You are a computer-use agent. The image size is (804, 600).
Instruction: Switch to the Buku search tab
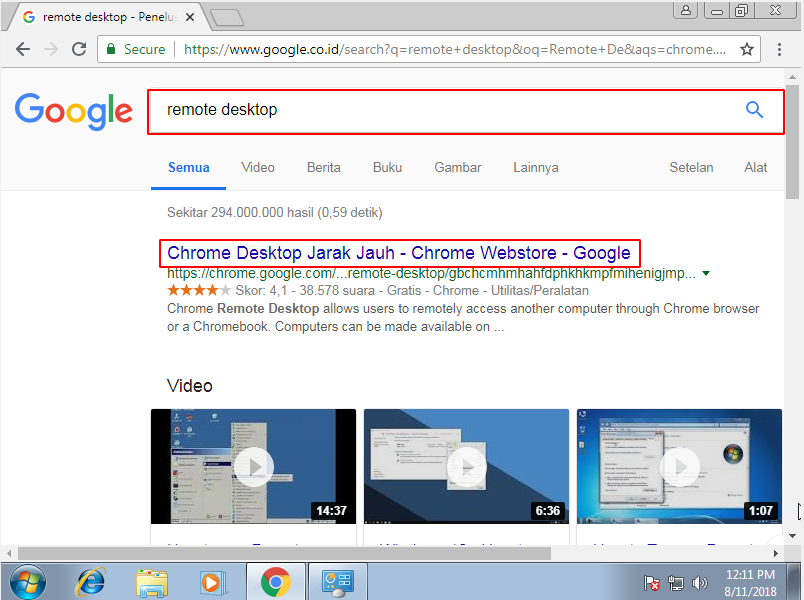(x=387, y=168)
